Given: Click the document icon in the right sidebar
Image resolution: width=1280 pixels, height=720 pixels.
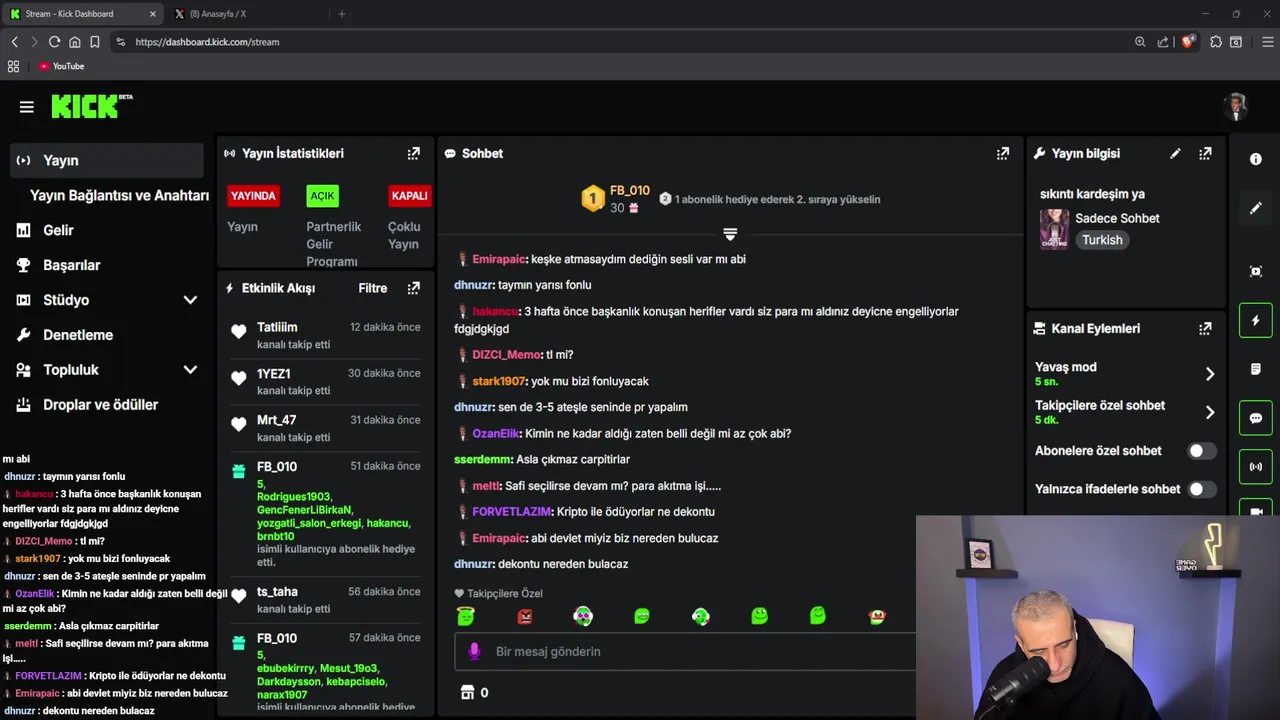Looking at the screenshot, I should (1256, 369).
